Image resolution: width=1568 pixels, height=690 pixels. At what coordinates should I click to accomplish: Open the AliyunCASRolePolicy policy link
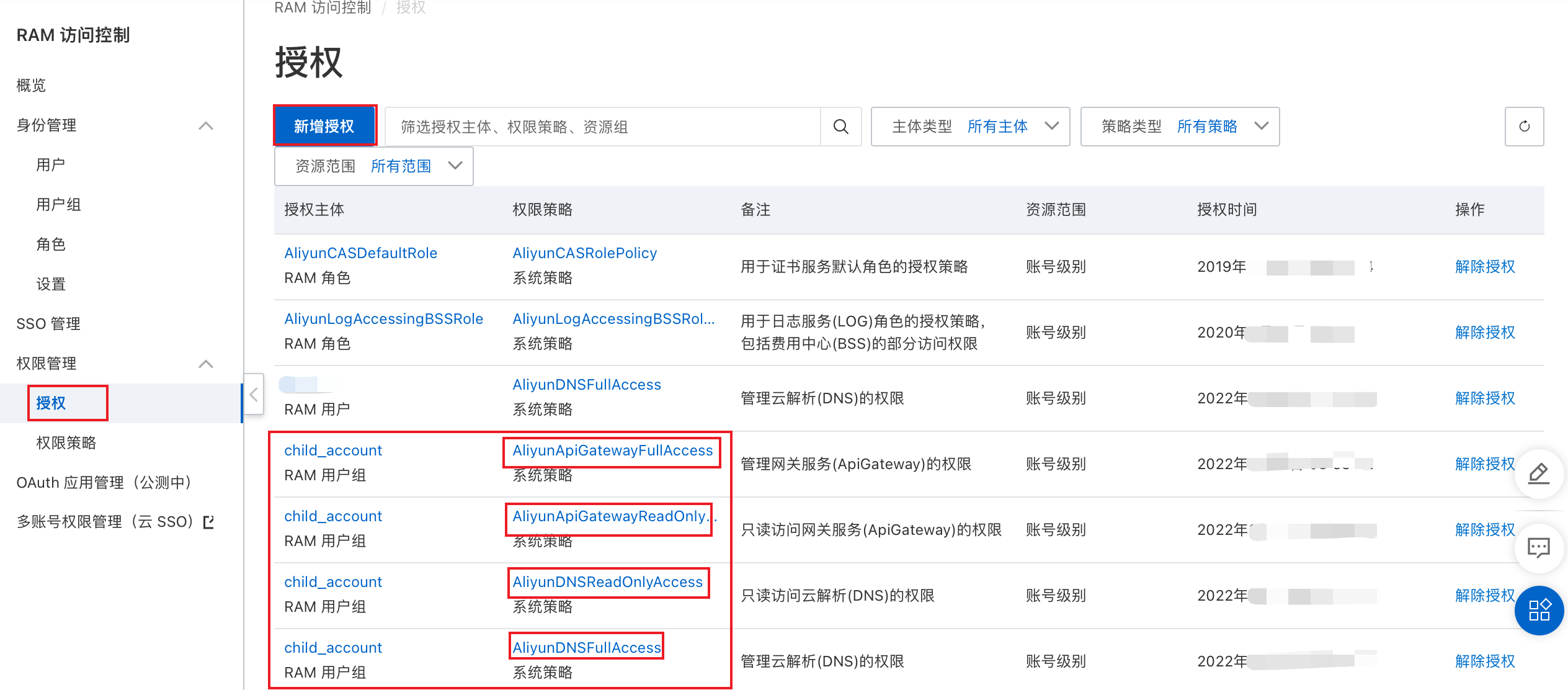584,253
